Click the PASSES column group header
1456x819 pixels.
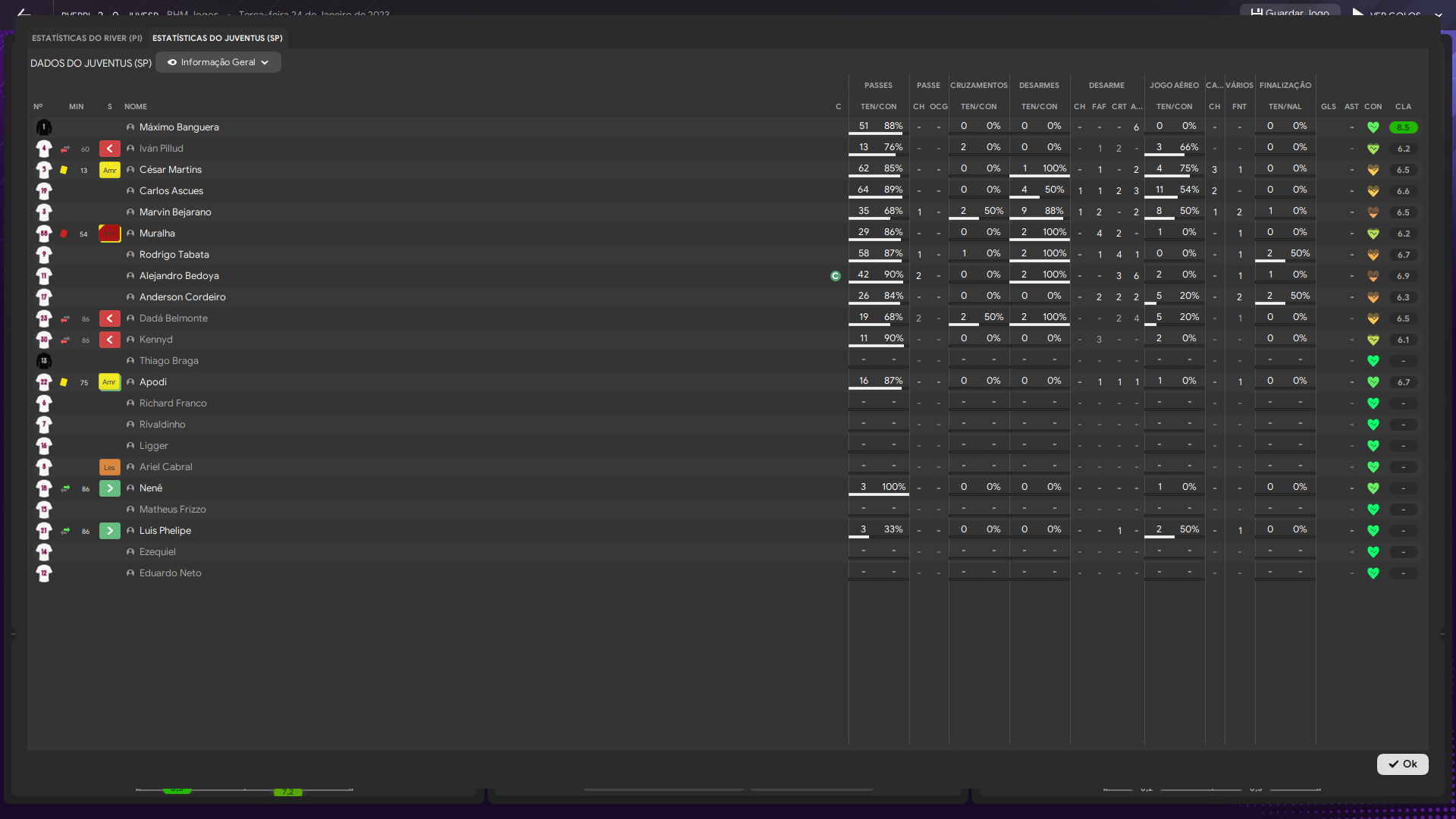tap(878, 86)
